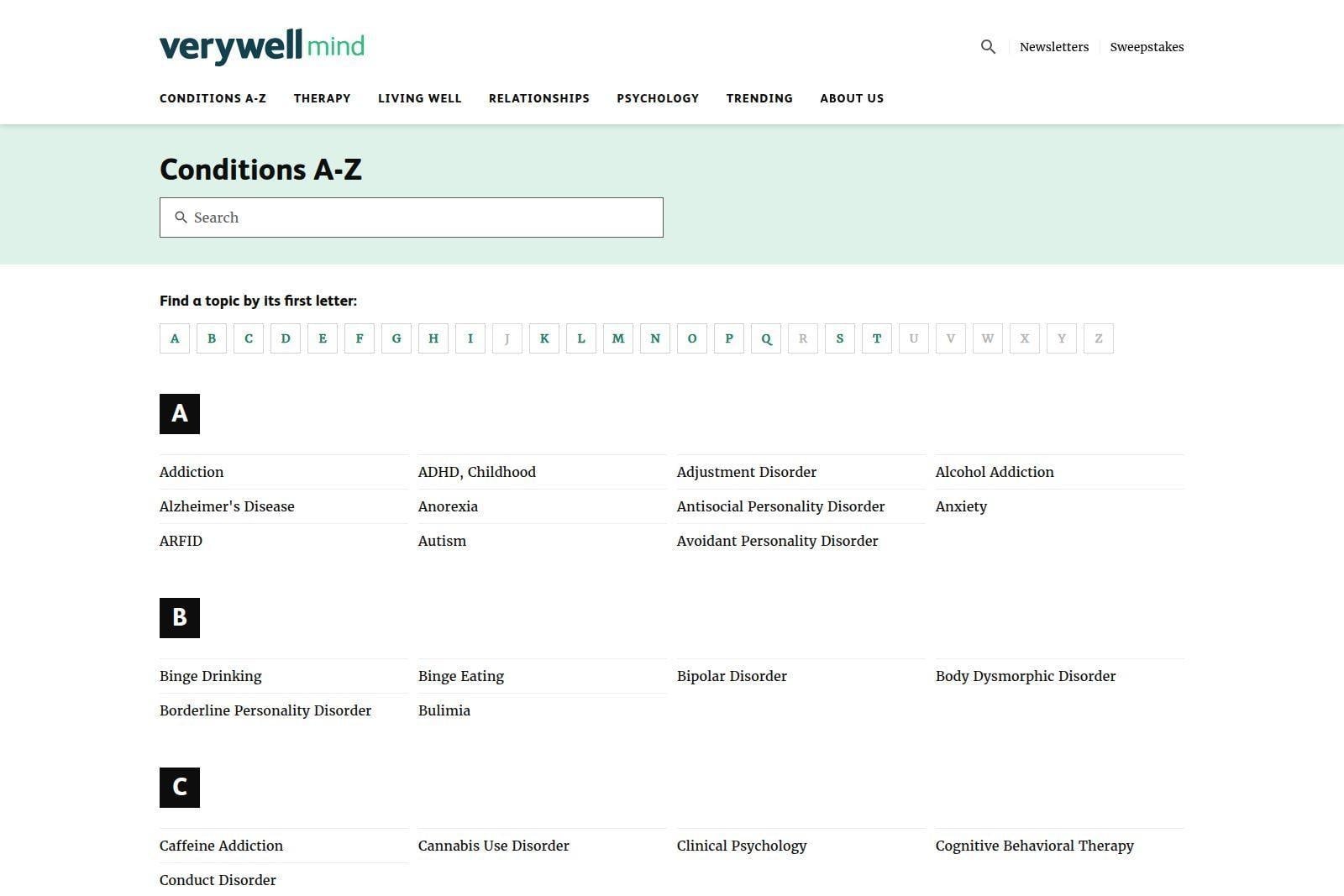Open the Alzheimer's Disease topic
This screenshot has width=1344, height=896.
[x=227, y=506]
